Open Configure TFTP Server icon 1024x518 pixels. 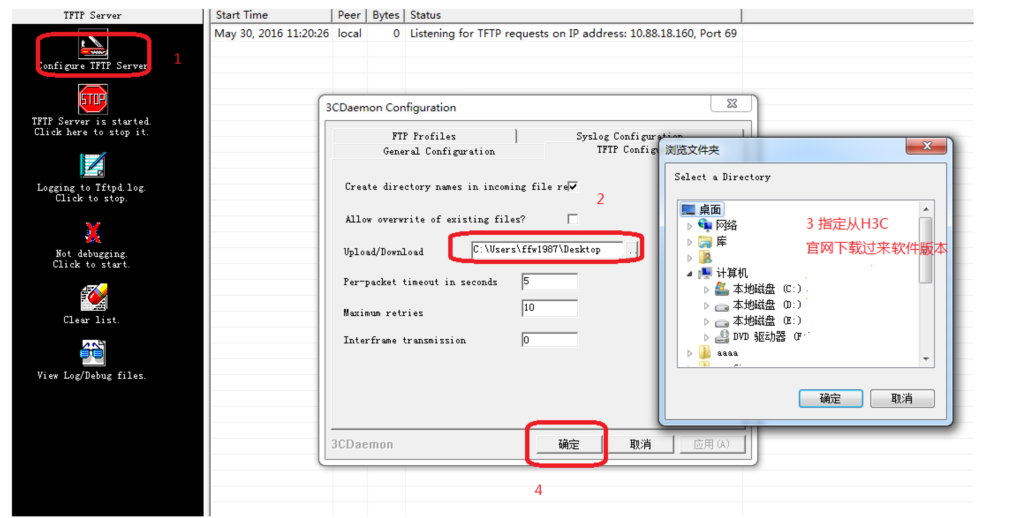point(93,44)
